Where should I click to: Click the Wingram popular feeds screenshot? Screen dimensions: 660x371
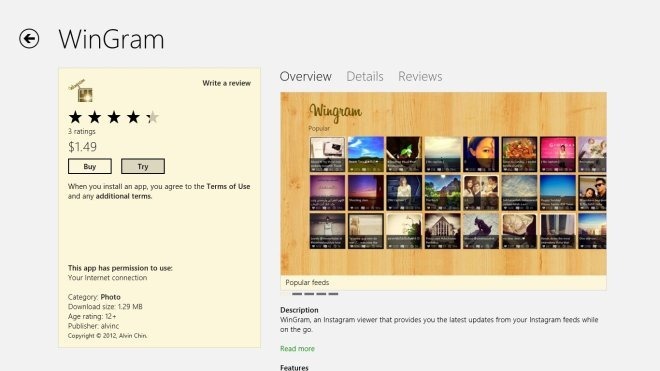point(444,184)
